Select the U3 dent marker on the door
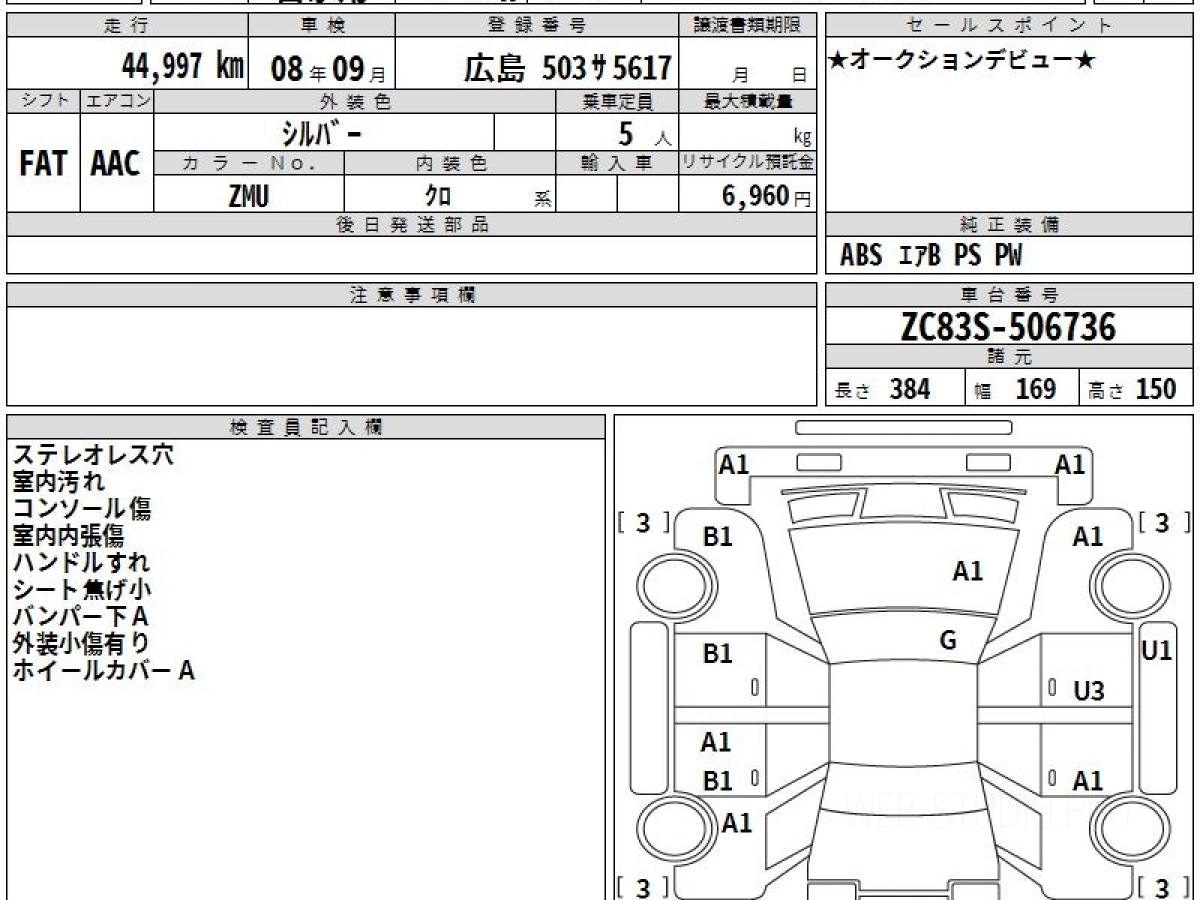This screenshot has height=900, width=1200. tap(1088, 690)
